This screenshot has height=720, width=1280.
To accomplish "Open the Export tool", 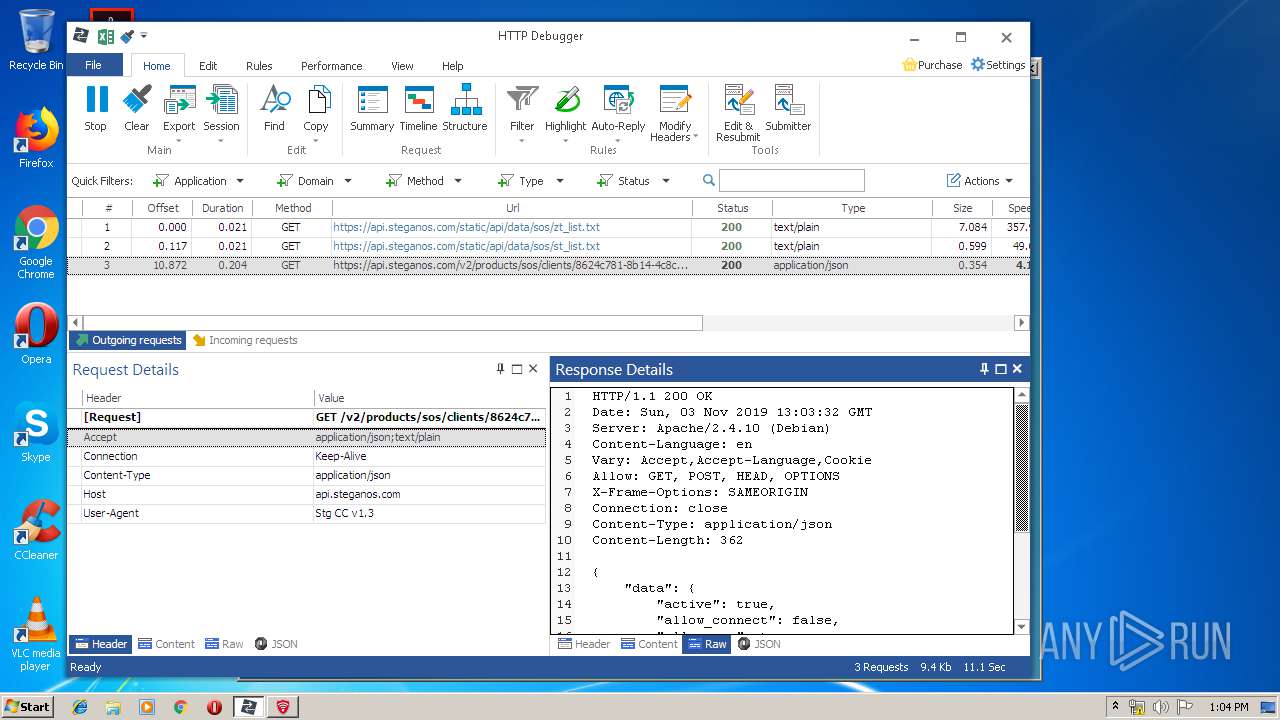I will pyautogui.click(x=179, y=111).
